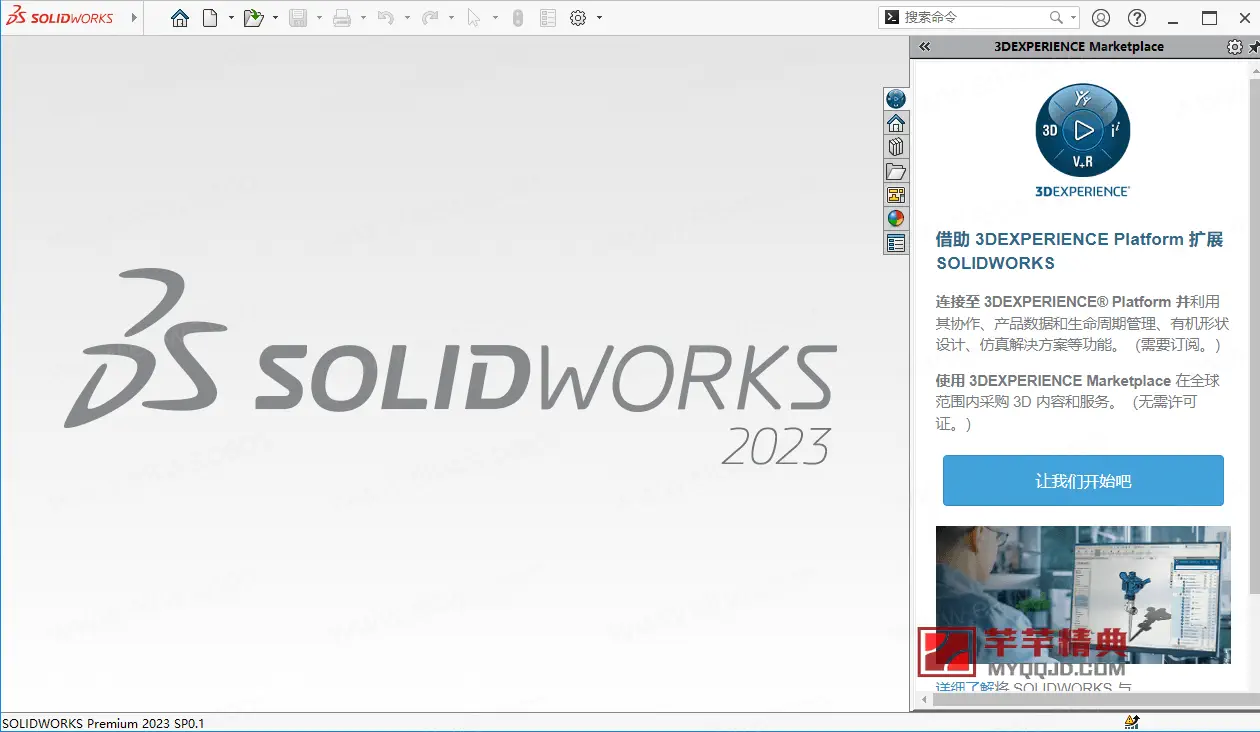
Task: Click the magnifying glass search icon
Action: tap(1057, 17)
